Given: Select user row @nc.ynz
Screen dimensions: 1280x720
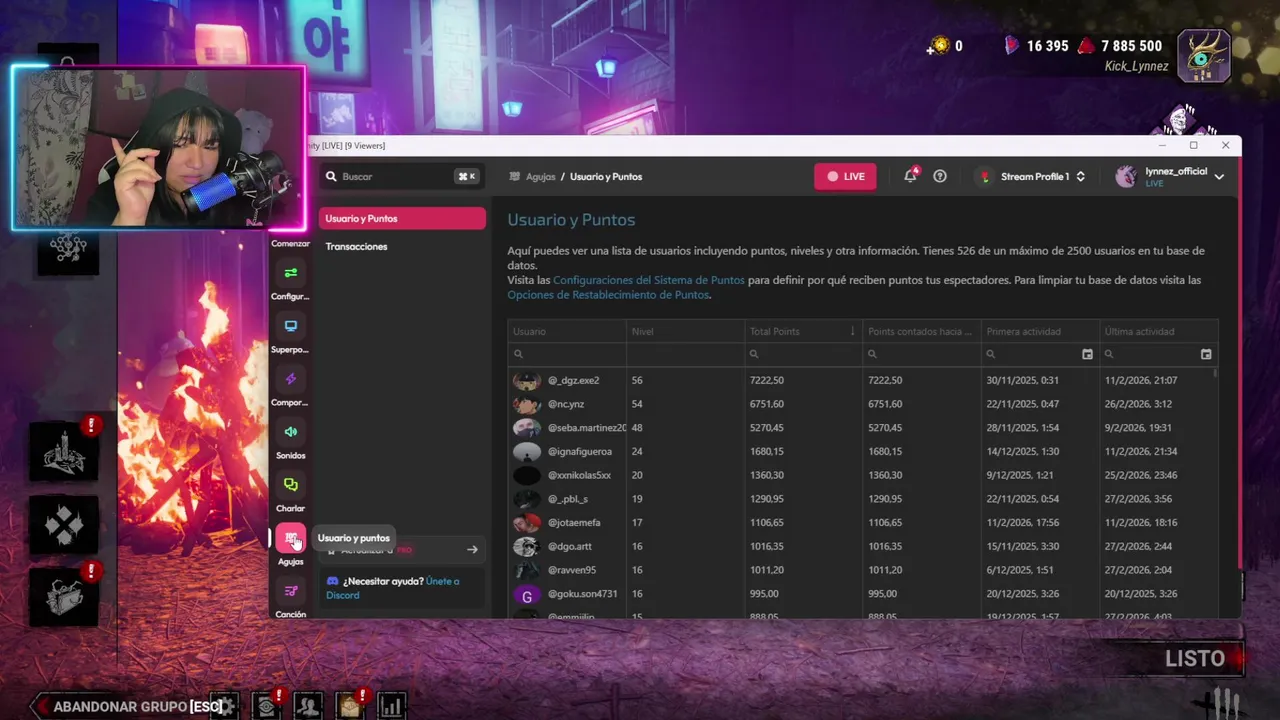Looking at the screenshot, I should point(862,404).
